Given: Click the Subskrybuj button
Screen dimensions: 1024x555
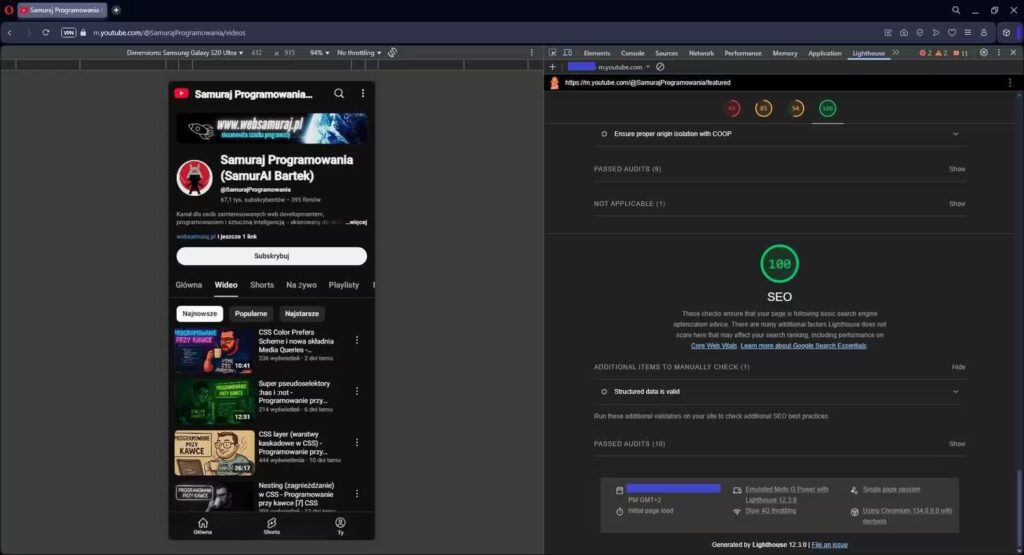Looking at the screenshot, I should coord(272,256).
